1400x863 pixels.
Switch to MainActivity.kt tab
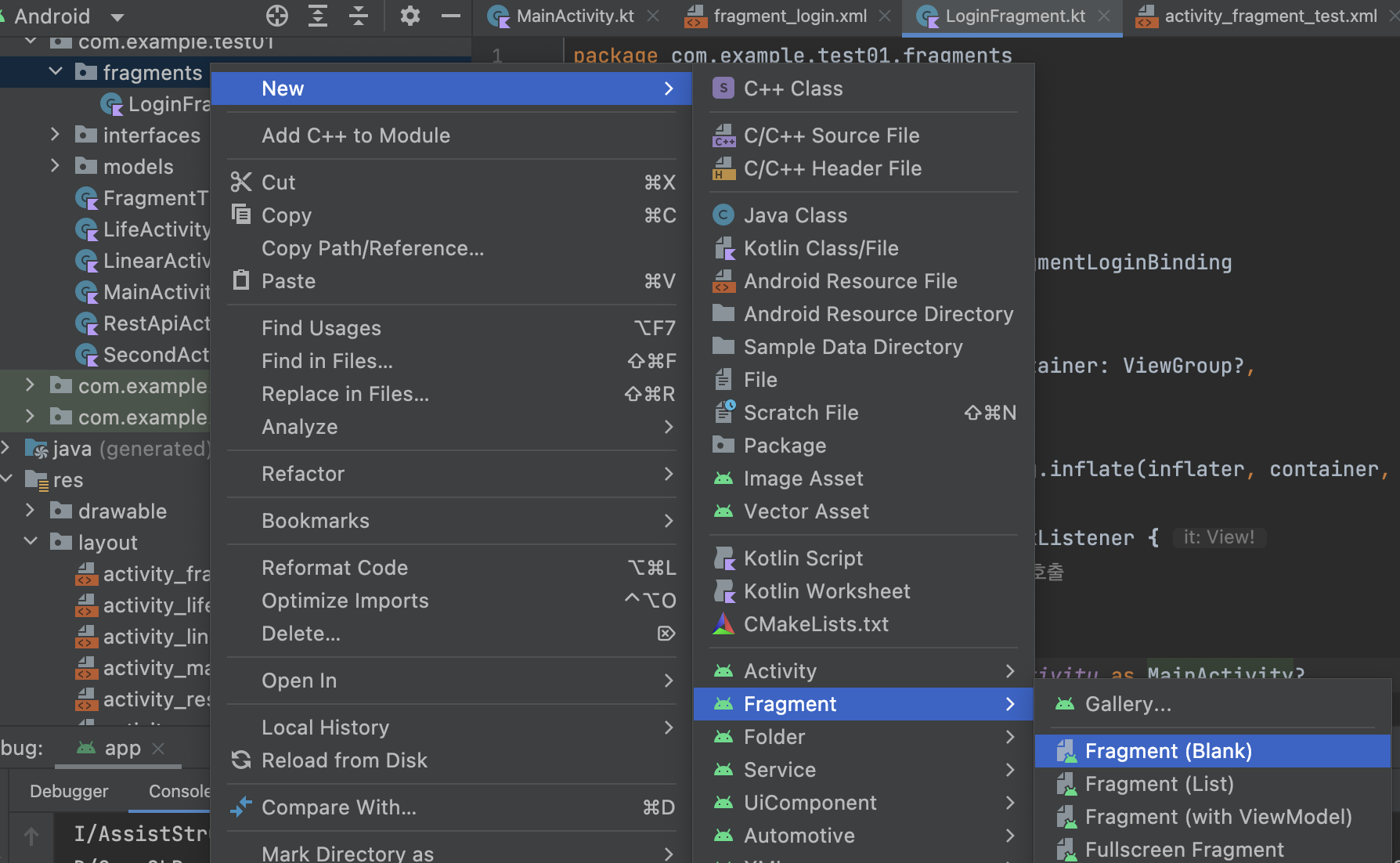pyautogui.click(x=576, y=16)
